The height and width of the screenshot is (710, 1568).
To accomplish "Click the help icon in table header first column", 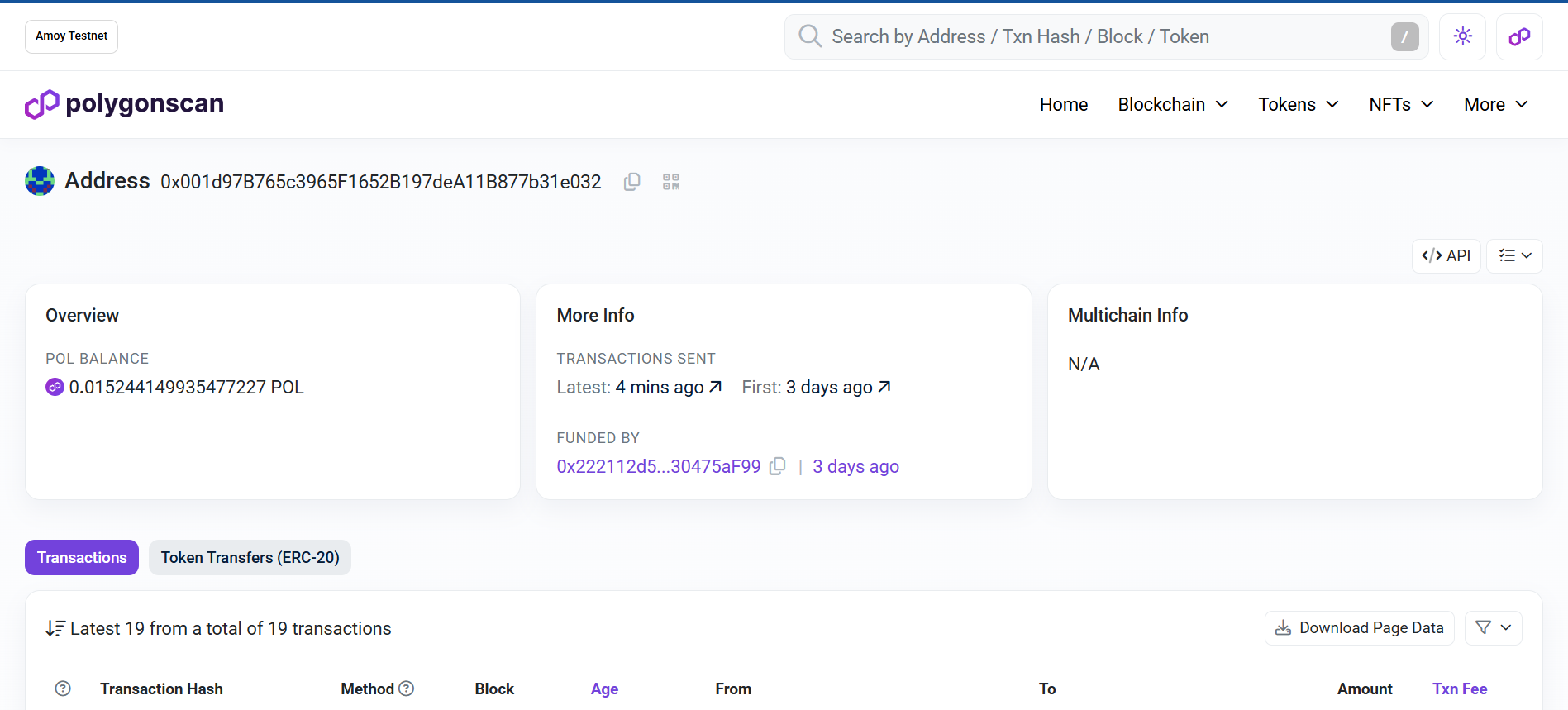I will coord(63,689).
